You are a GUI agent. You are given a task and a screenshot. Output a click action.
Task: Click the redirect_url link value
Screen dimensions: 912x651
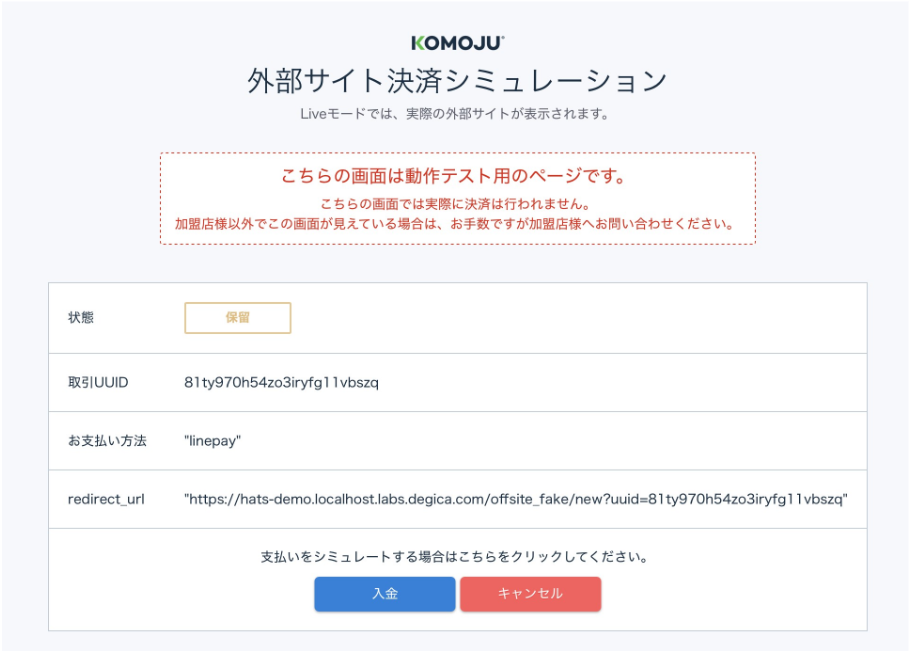coord(516,498)
